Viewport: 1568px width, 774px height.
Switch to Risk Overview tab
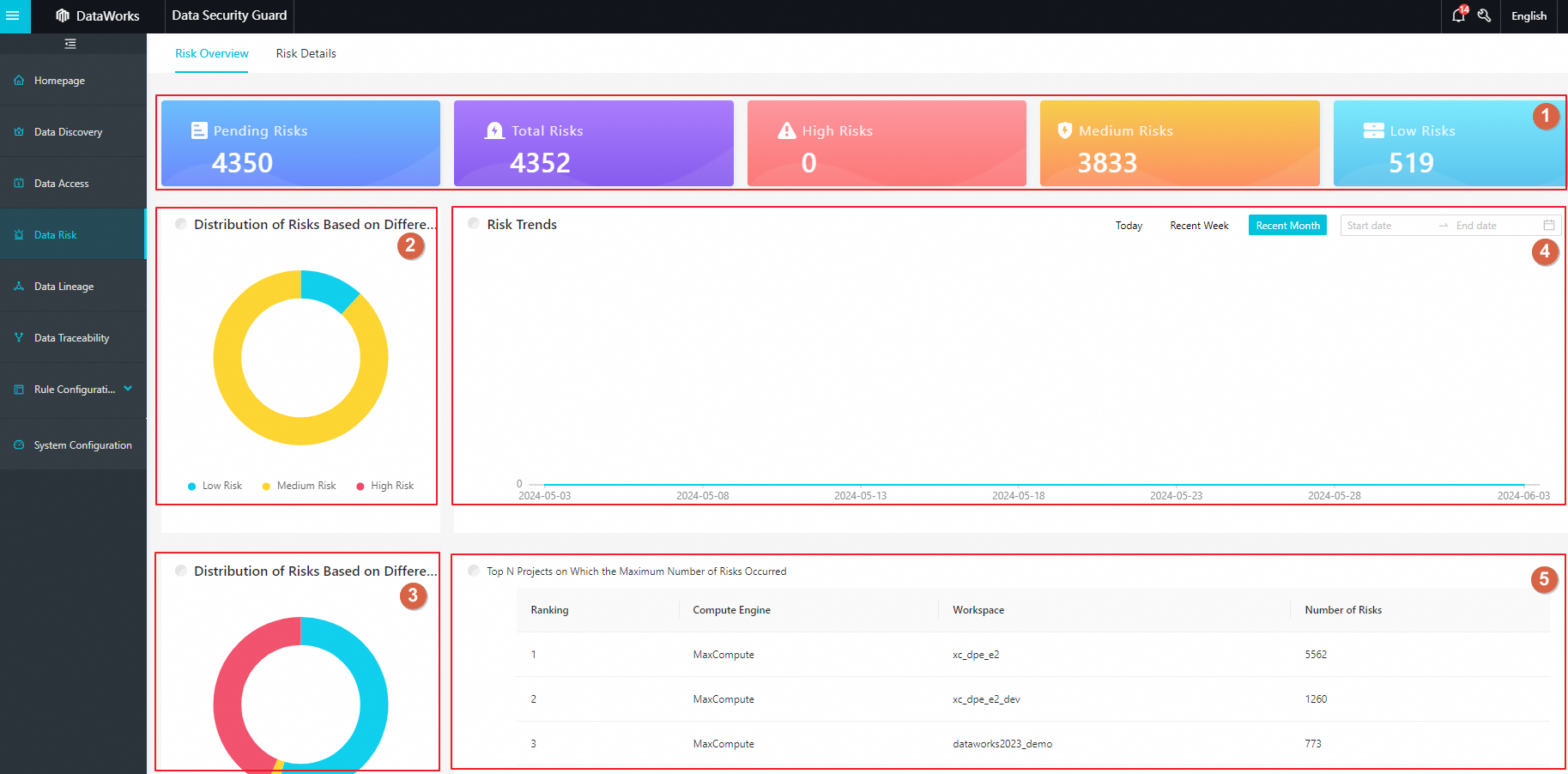[212, 53]
